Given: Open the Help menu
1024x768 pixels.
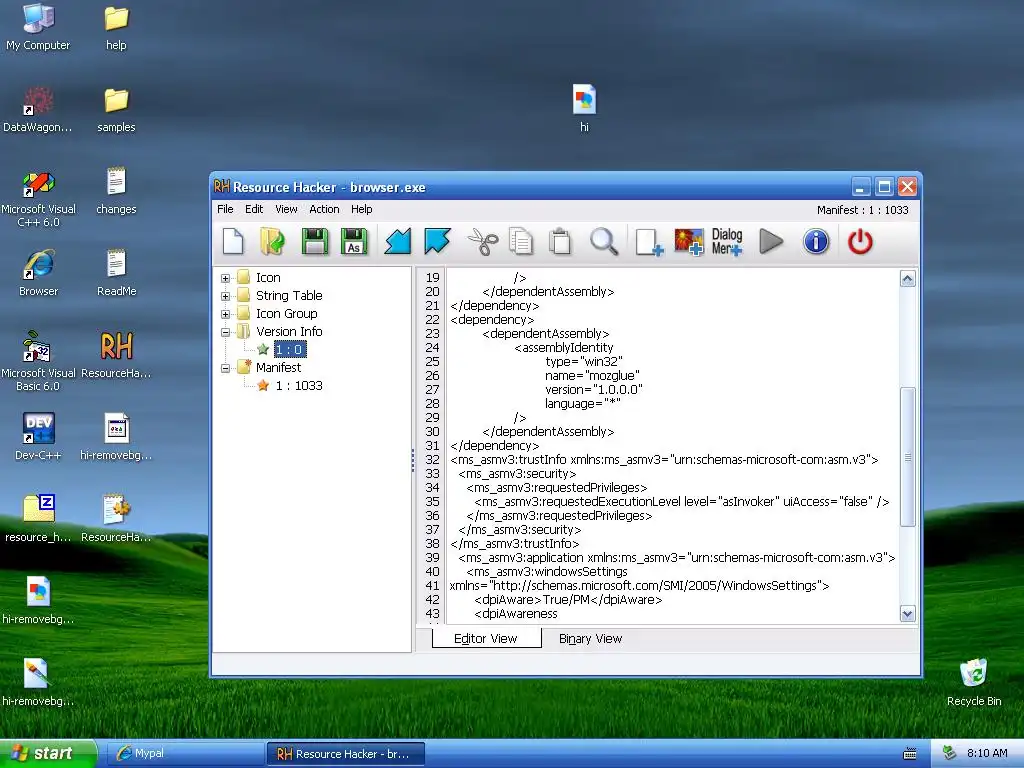Looking at the screenshot, I should point(362,209).
